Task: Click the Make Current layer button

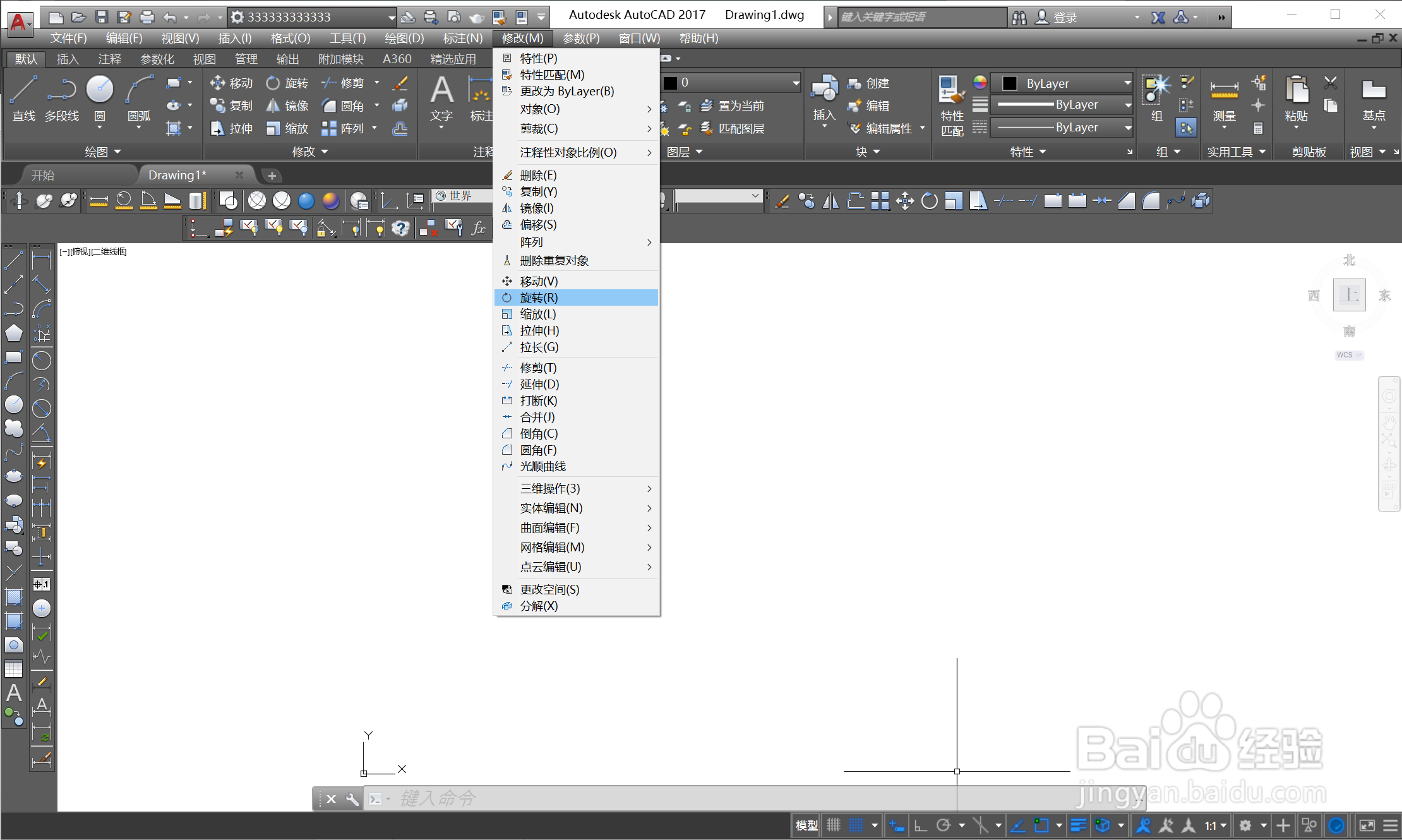Action: click(733, 105)
